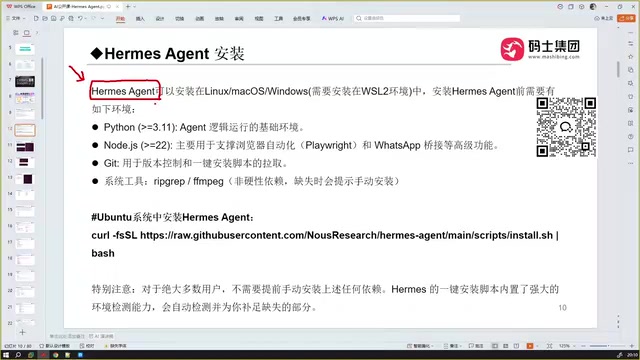The height and width of the screenshot is (360, 640).
Task: Open more options ellipsis in right sidebar
Action: click(631, 163)
